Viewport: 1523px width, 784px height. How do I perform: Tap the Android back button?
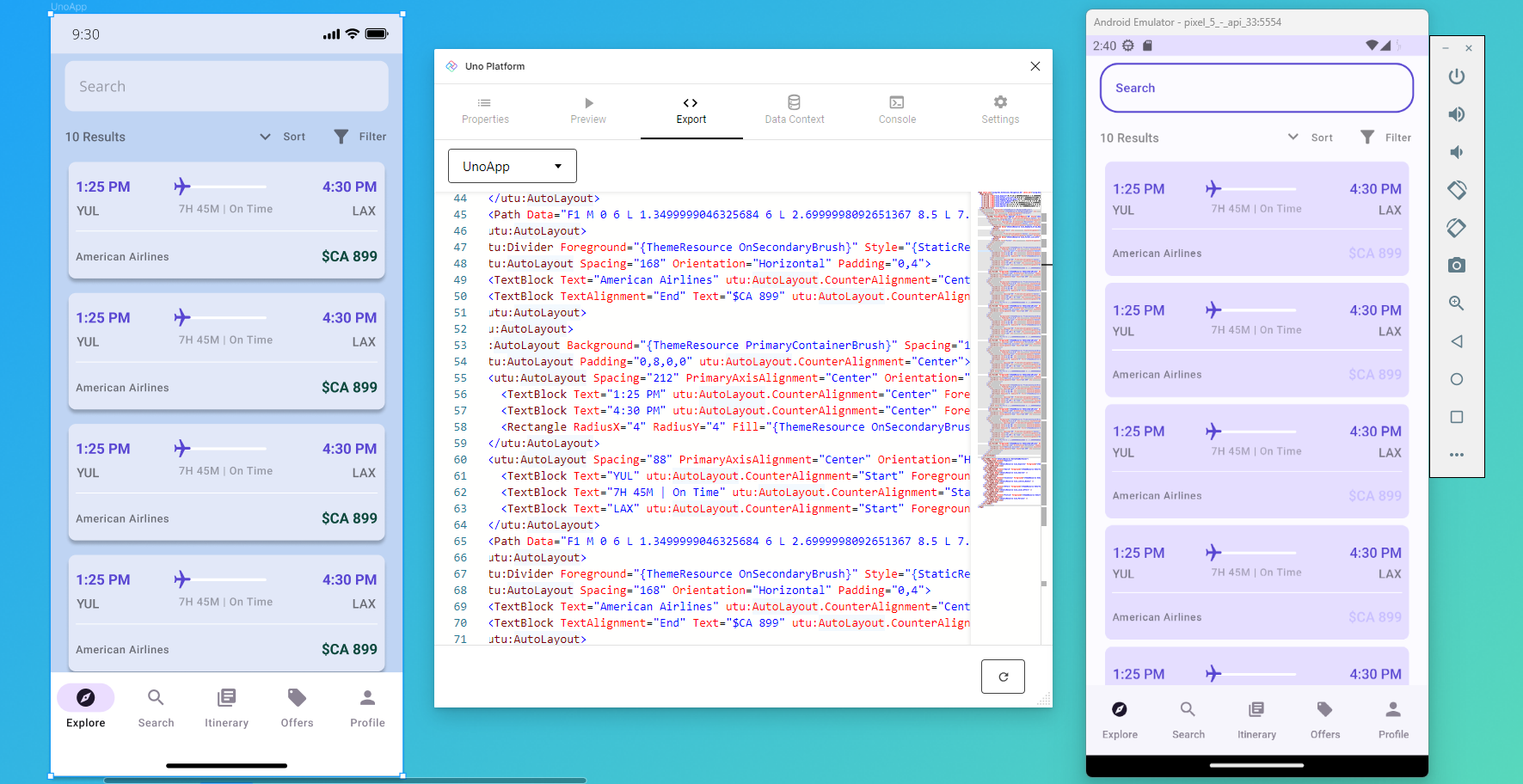[x=1457, y=341]
